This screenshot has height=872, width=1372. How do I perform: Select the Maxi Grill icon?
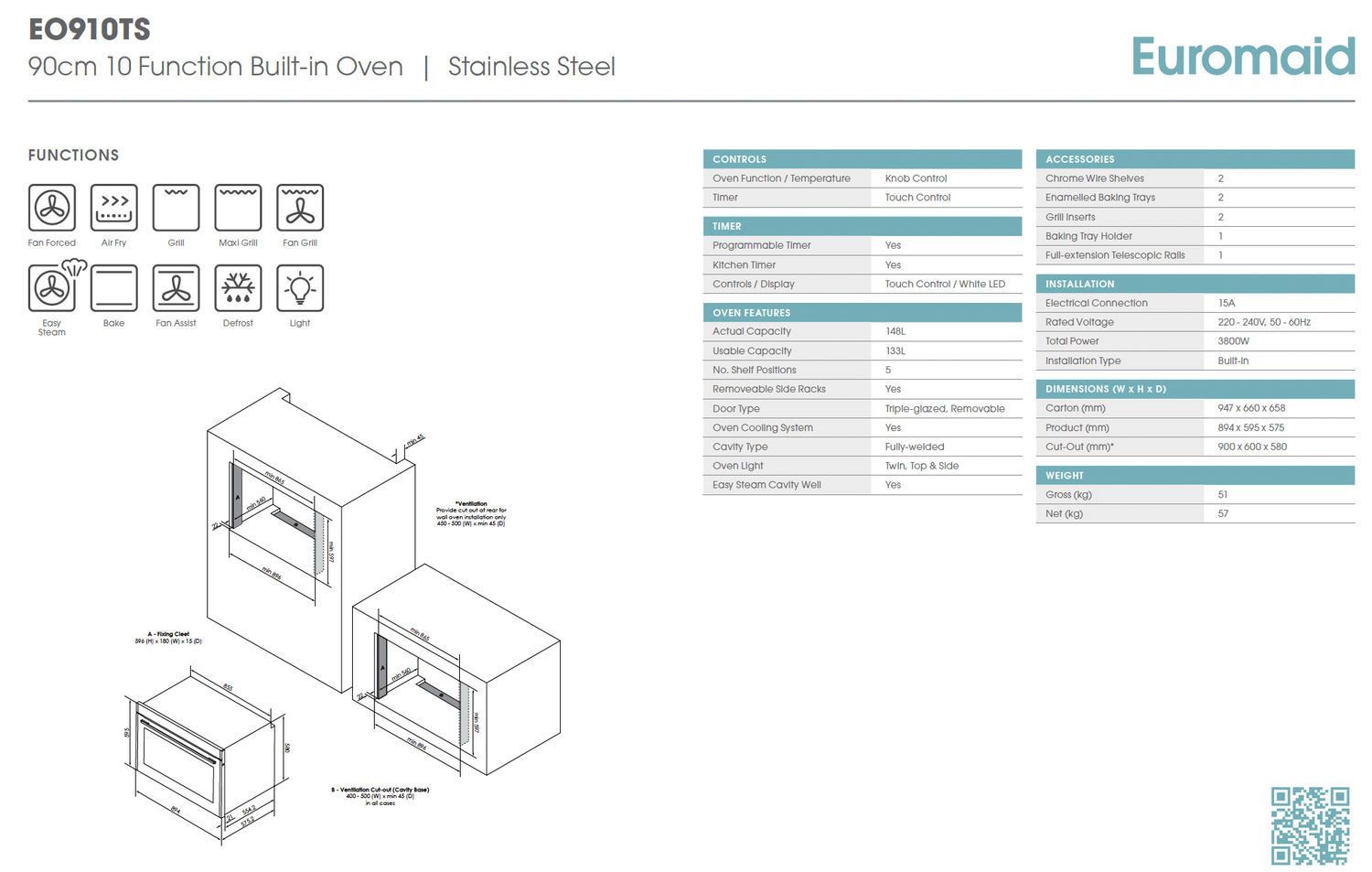(238, 208)
